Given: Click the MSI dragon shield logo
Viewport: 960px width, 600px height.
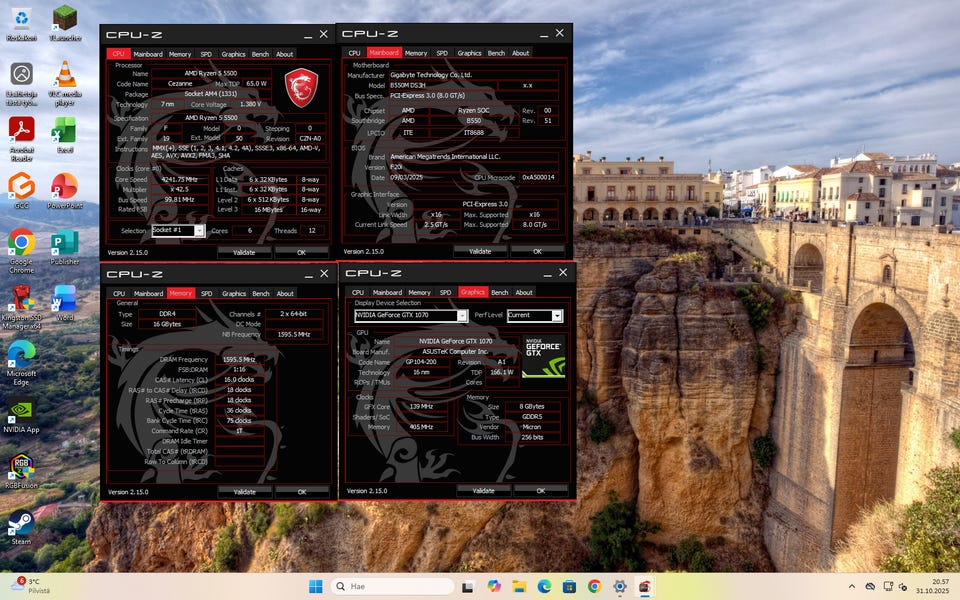Looking at the screenshot, I should pyautogui.click(x=301, y=88).
